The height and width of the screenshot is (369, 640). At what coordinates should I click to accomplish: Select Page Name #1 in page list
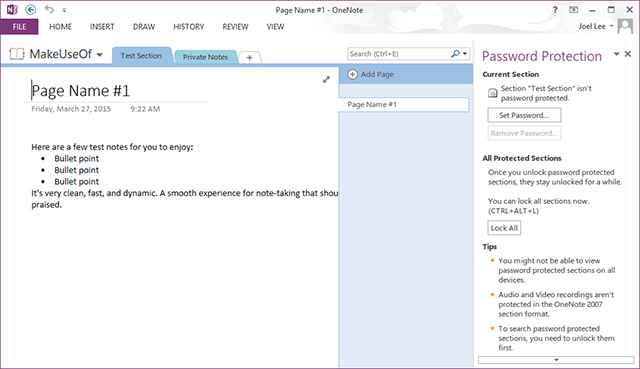[404, 104]
